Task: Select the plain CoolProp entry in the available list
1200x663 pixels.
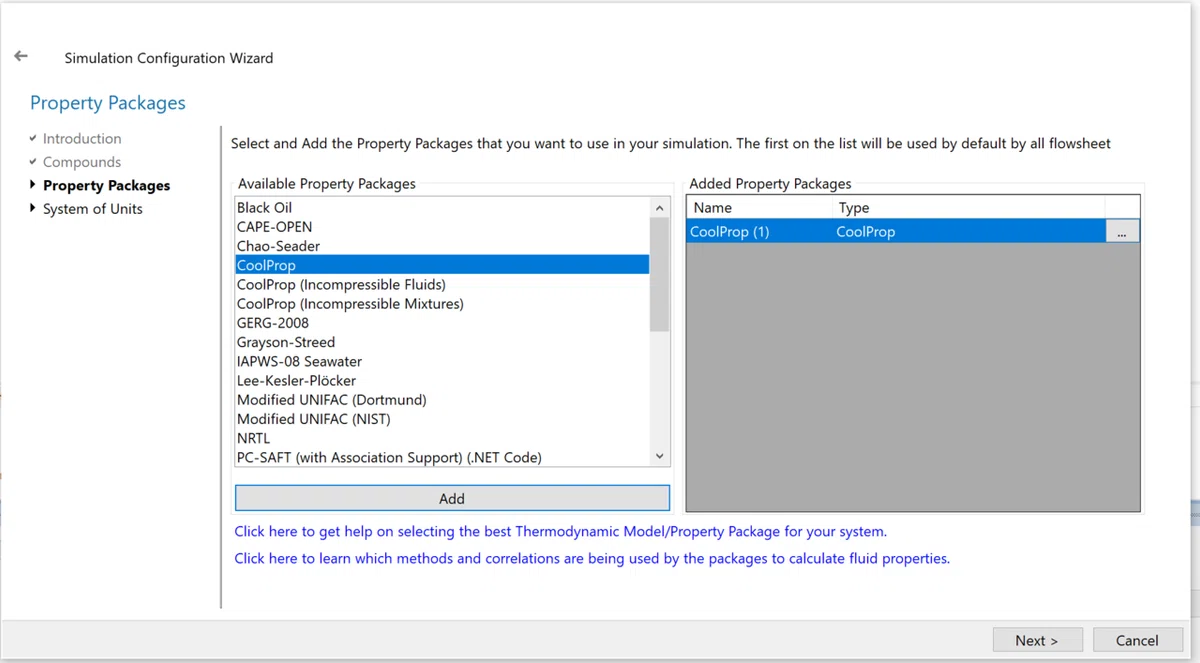Action: tap(442, 265)
